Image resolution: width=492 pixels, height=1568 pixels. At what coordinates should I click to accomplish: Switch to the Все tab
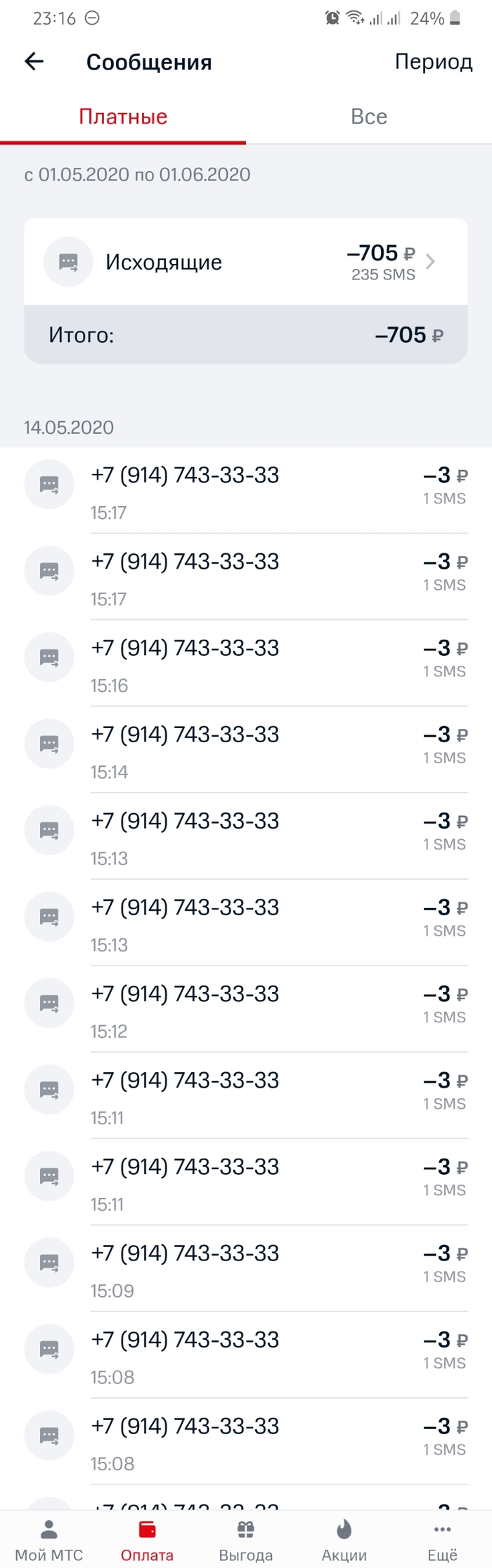pyautogui.click(x=369, y=117)
